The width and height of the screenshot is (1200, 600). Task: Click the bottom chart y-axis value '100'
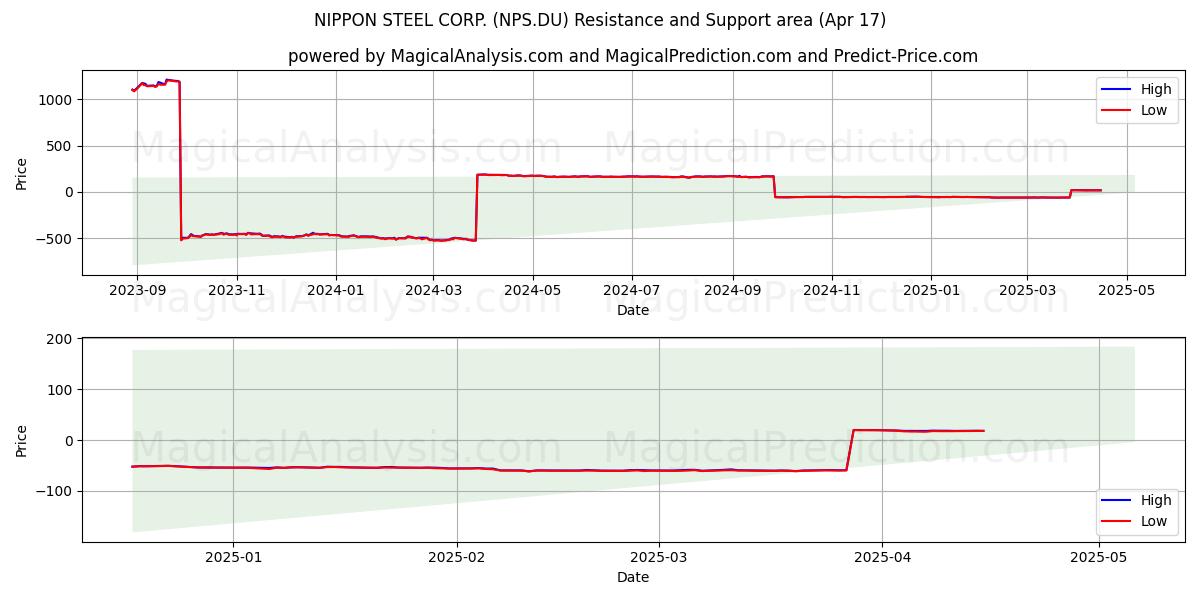tap(62, 390)
